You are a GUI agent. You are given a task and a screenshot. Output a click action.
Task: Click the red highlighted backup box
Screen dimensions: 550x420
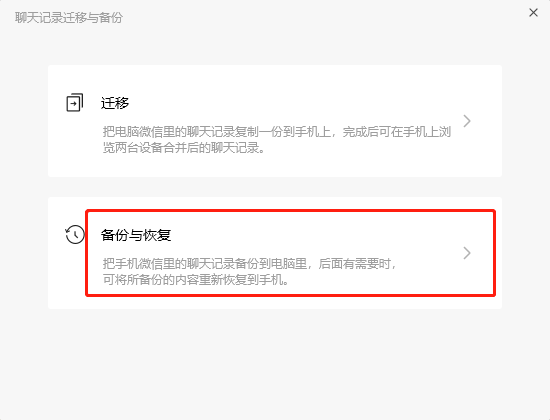pyautogui.click(x=290, y=253)
